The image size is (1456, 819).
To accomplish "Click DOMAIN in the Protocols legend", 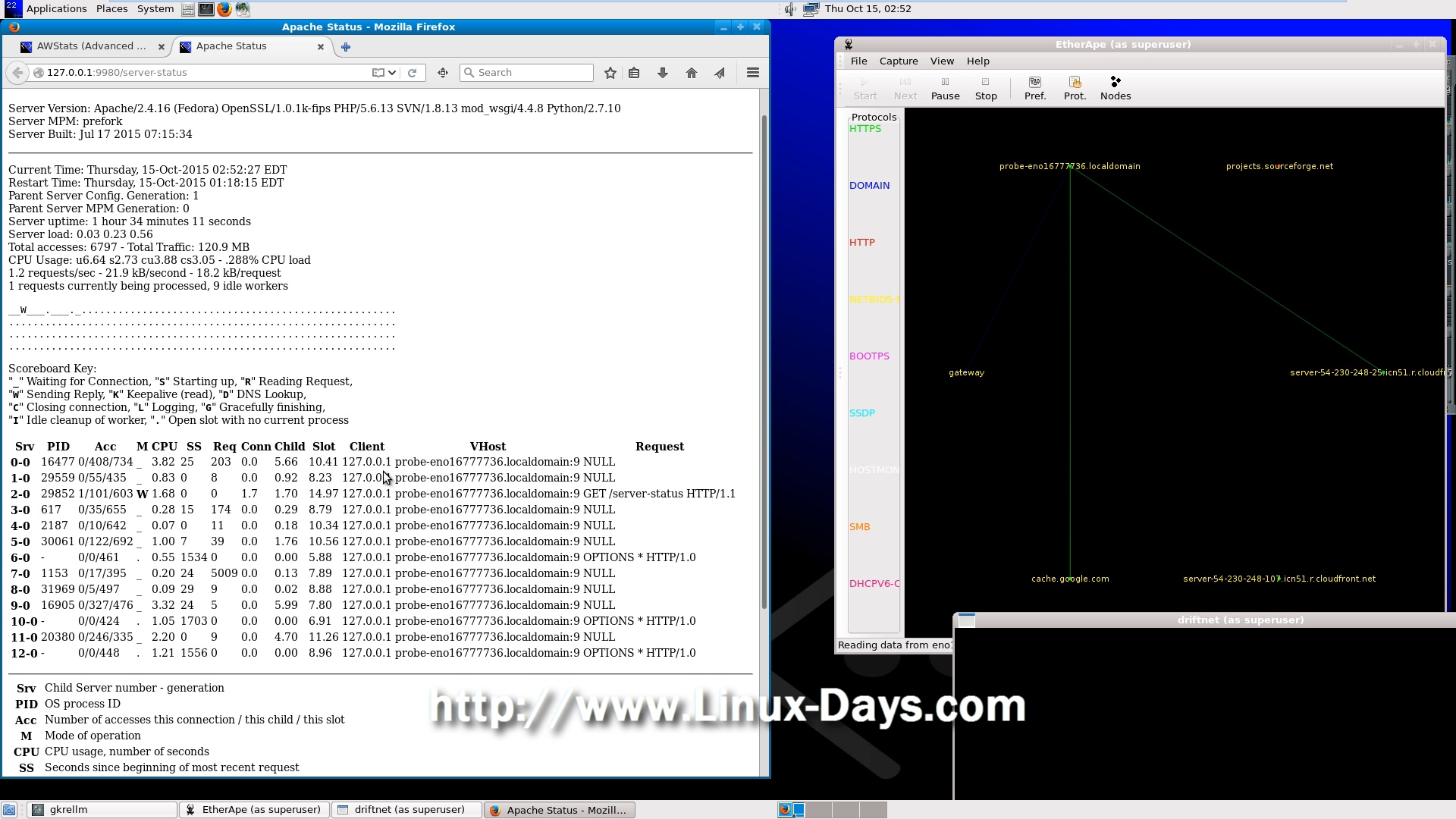I will coord(869,186).
